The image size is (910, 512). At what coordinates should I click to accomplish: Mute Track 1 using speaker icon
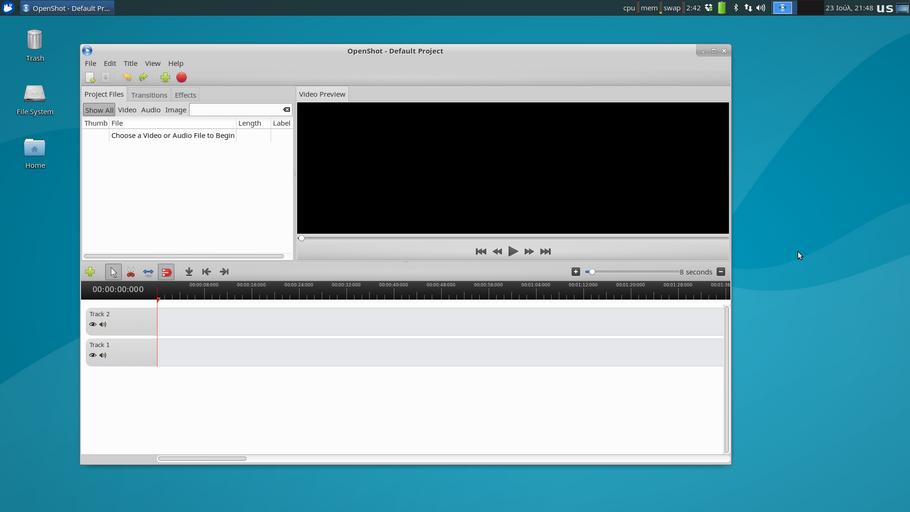103,355
